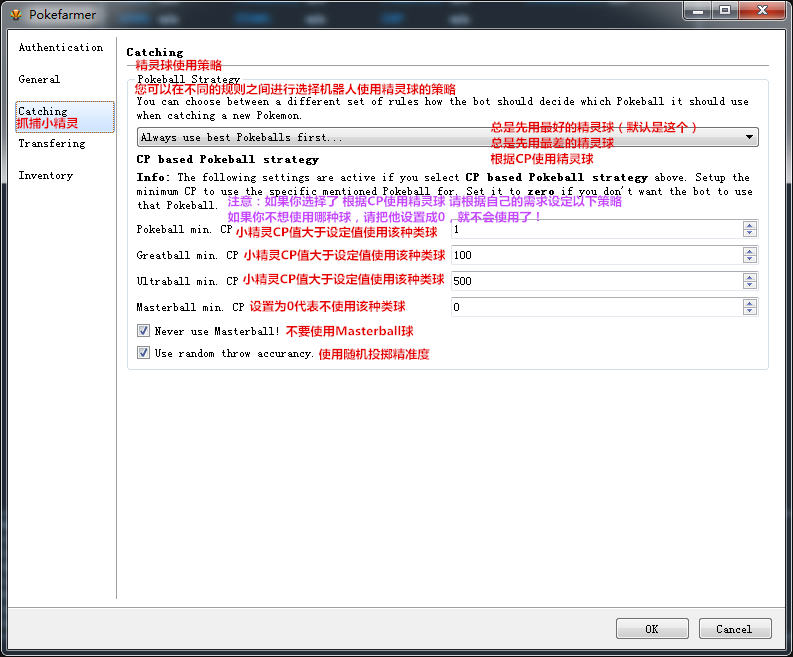Decrease Masterball min. CP with down arrow
Viewport: 793px width, 657px height.
coord(750,311)
